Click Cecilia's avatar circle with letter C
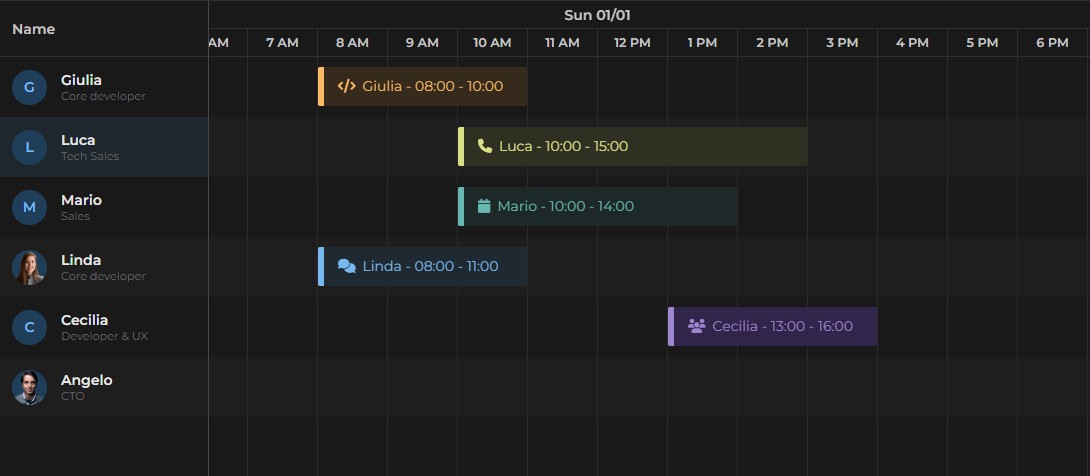Screen dimensions: 1090x476 pos(29,328)
